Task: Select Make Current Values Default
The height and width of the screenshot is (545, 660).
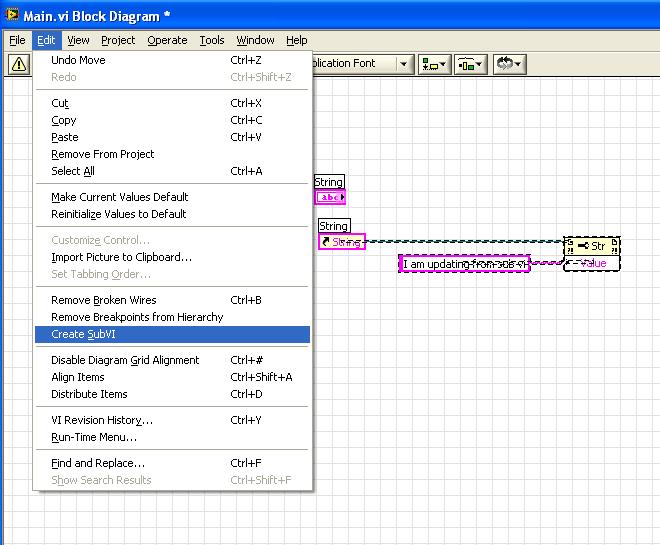Action: point(173,197)
